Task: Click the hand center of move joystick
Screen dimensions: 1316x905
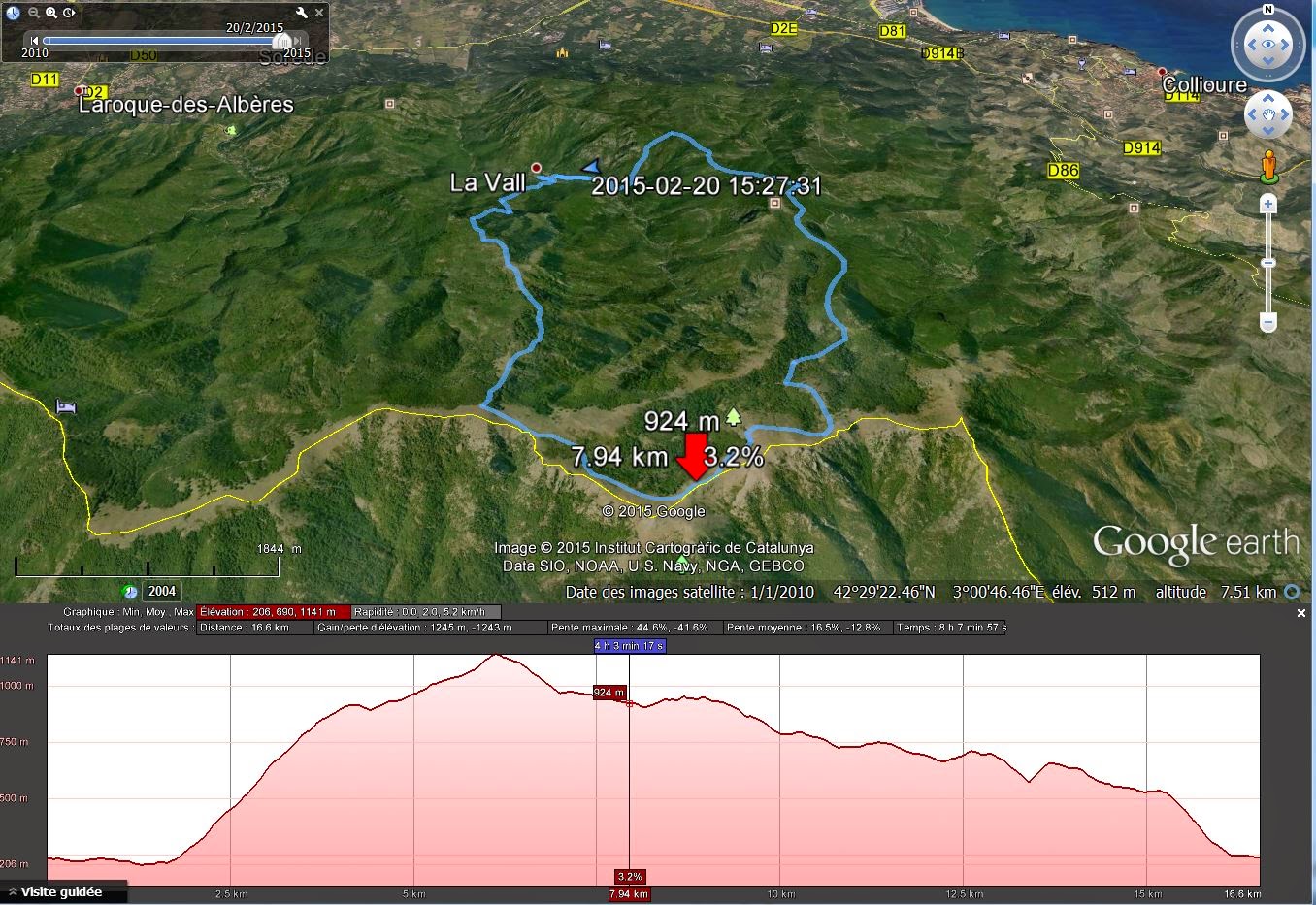Action: coord(1268,115)
